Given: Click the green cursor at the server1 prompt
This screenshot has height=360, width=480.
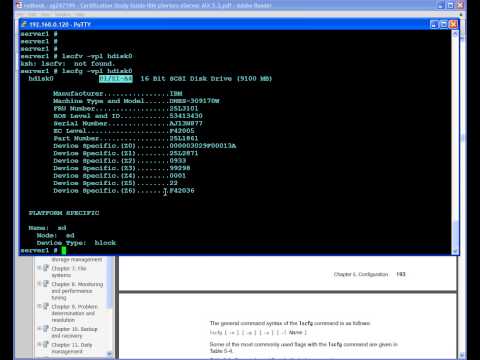Looking at the screenshot, I should tap(64, 250).
